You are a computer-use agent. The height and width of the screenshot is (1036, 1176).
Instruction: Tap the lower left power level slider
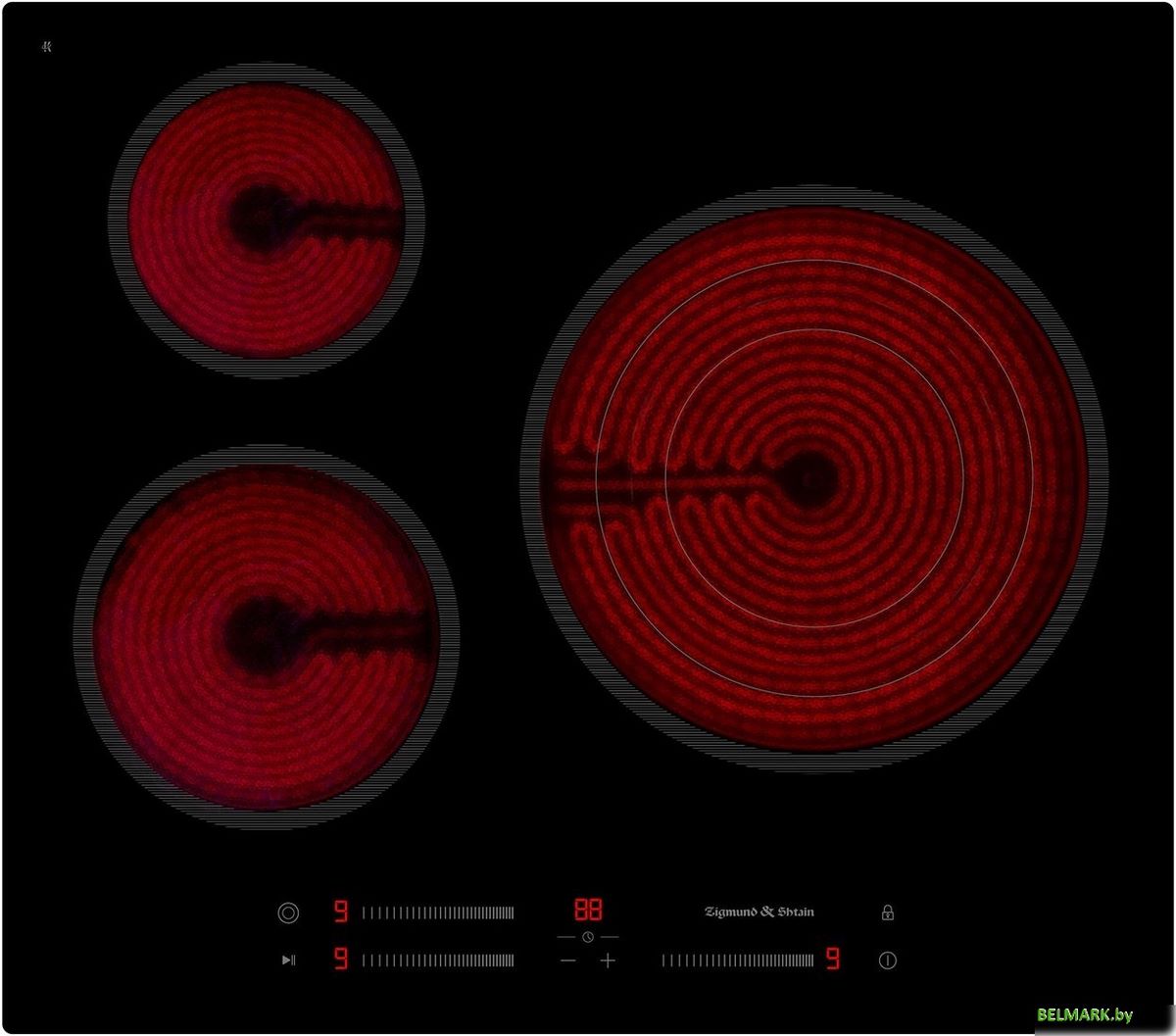437,961
